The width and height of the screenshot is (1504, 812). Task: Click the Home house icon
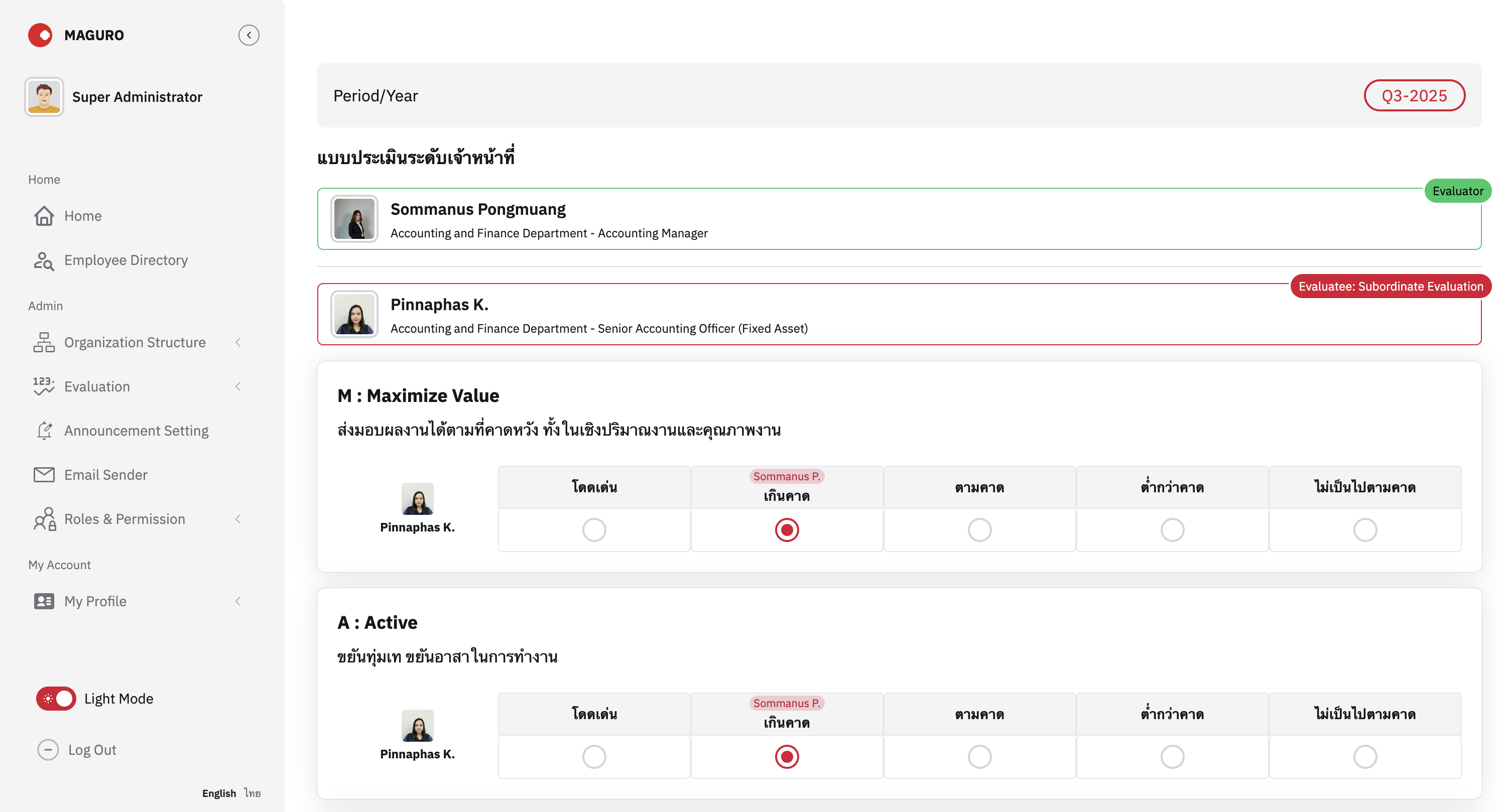[44, 216]
